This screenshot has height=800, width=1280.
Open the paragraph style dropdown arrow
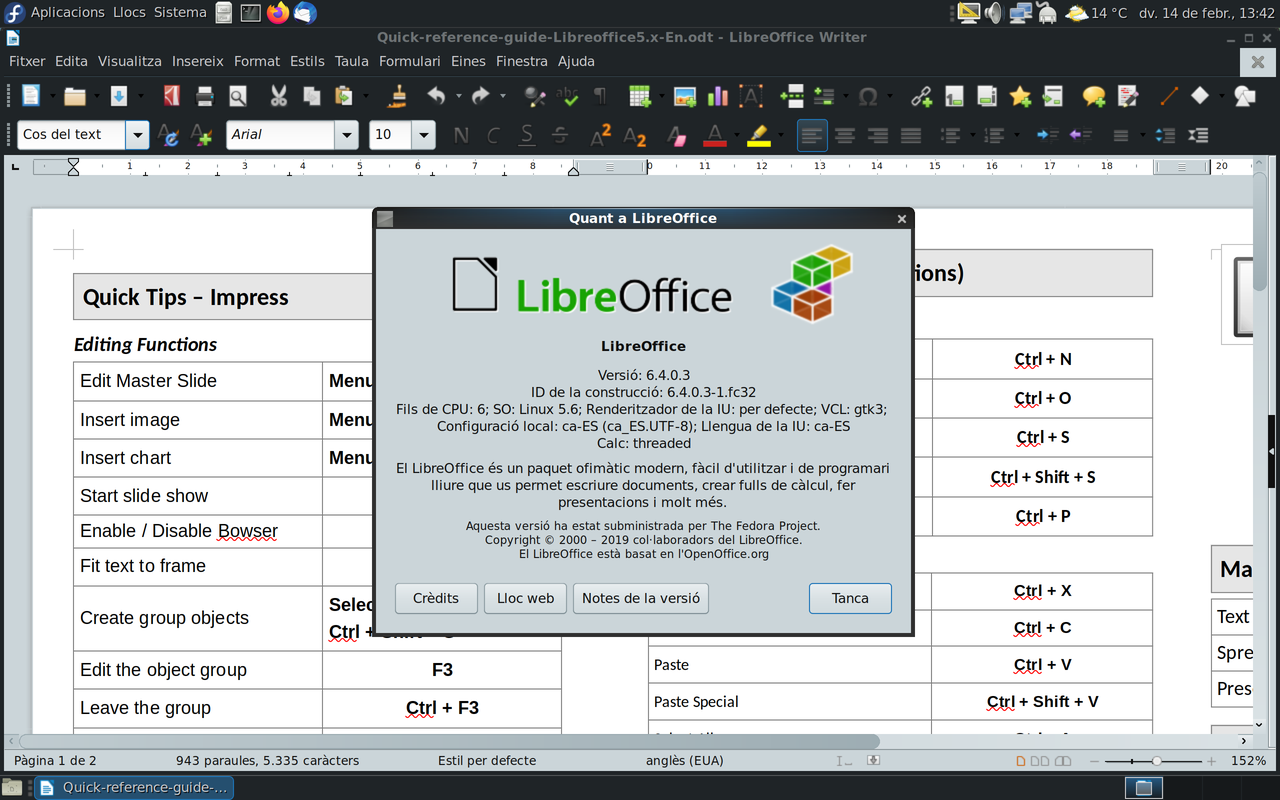coord(138,135)
